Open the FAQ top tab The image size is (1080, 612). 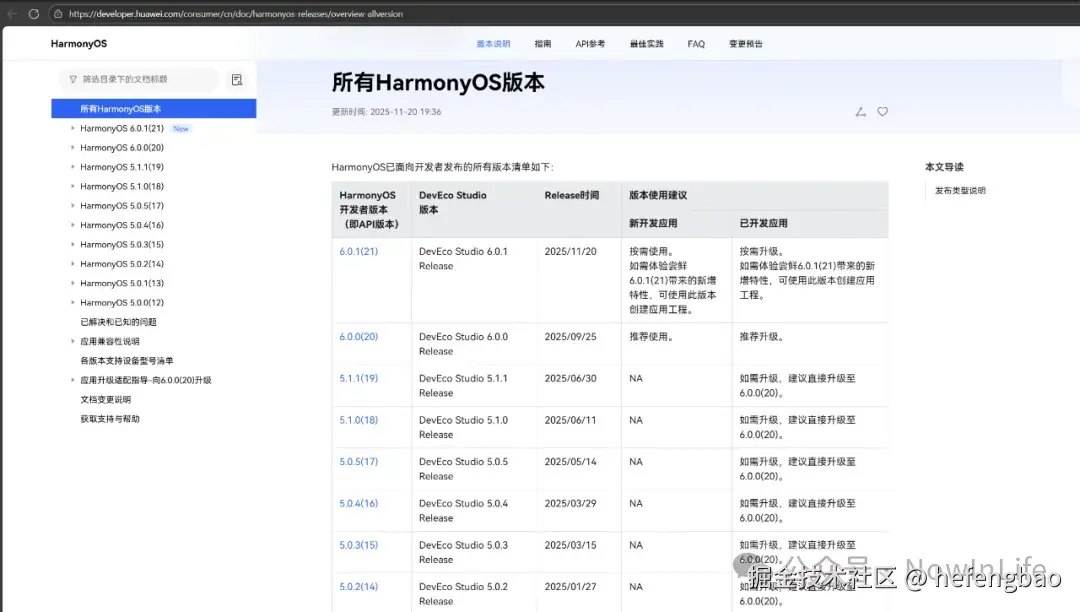pyautogui.click(x=696, y=43)
